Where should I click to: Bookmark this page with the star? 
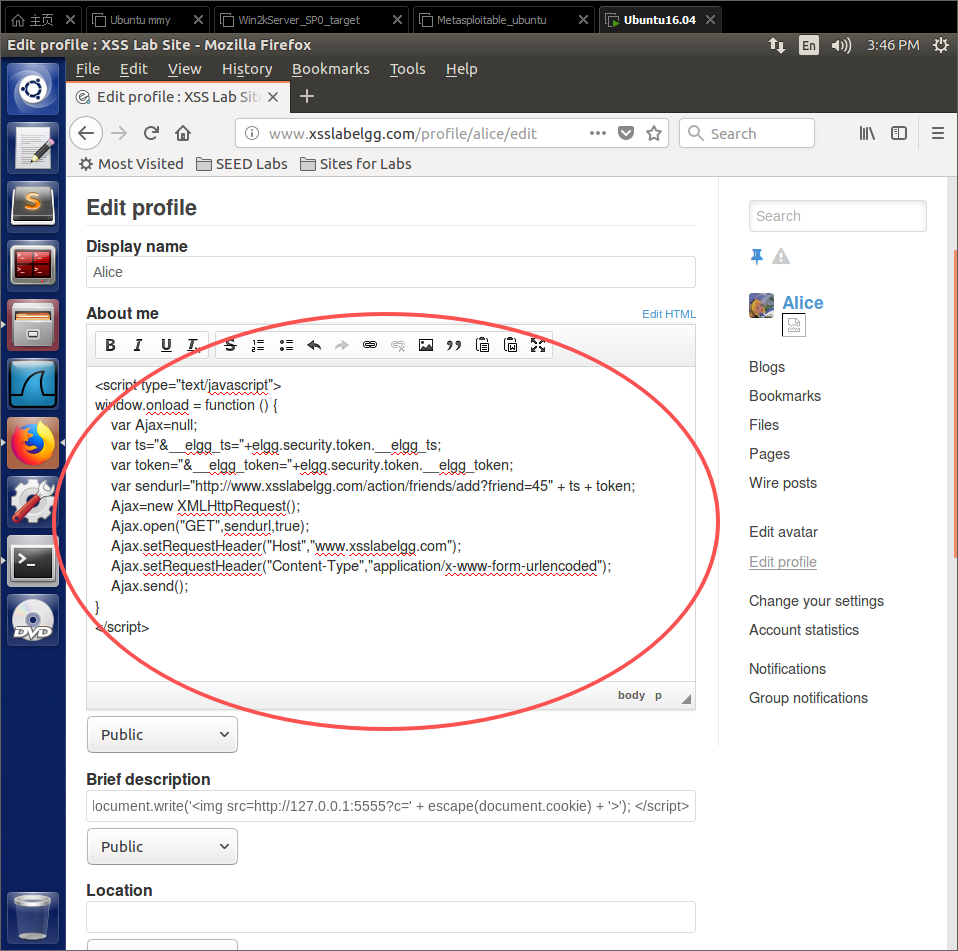pyautogui.click(x=654, y=133)
